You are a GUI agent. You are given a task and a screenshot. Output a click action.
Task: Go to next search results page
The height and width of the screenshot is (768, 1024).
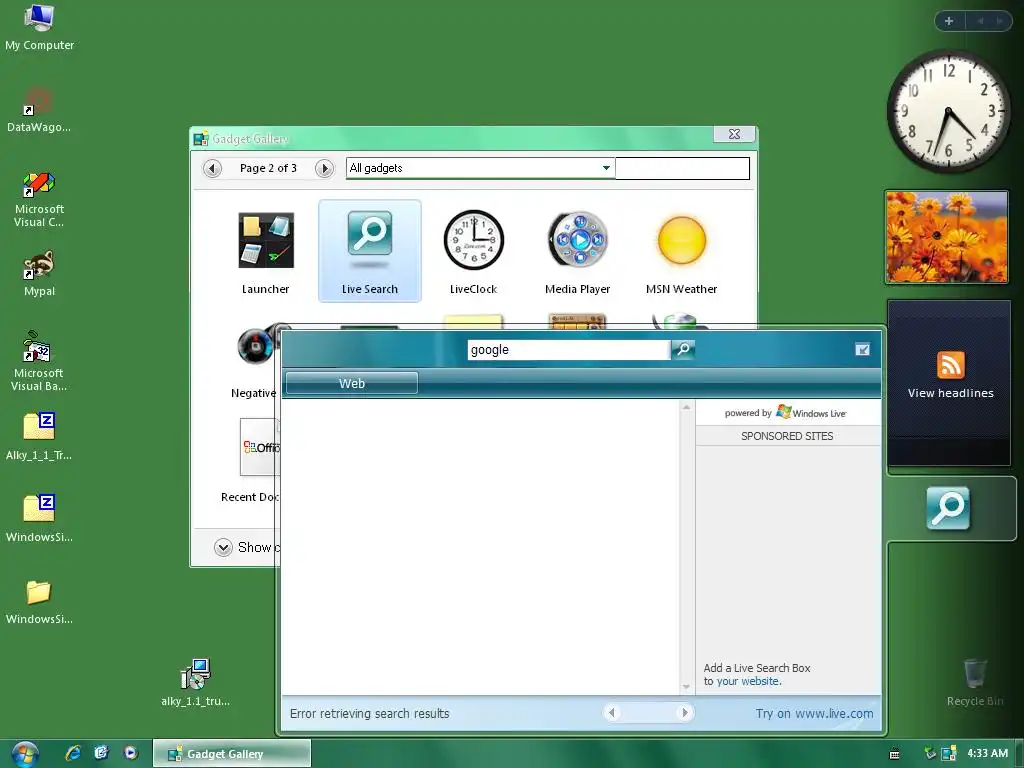684,712
